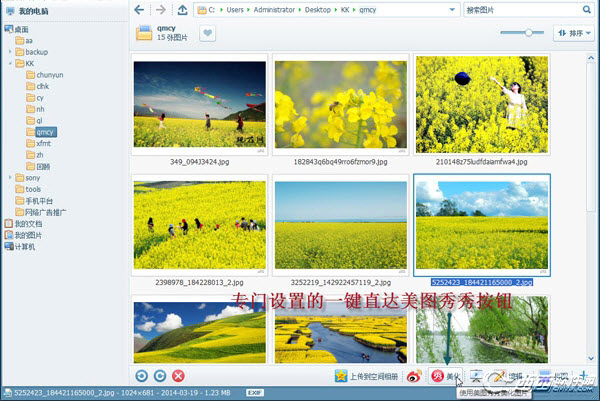The image size is (600, 401).
Task: Share to Weibo icon
Action: (414, 376)
